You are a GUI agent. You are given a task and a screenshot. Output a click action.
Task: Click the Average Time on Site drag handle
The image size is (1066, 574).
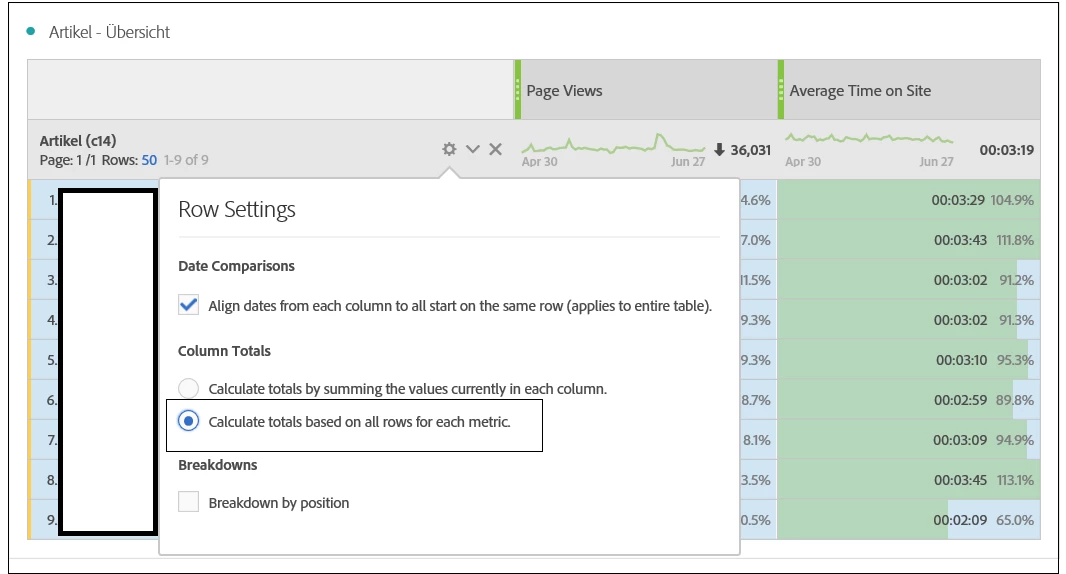[x=781, y=90]
